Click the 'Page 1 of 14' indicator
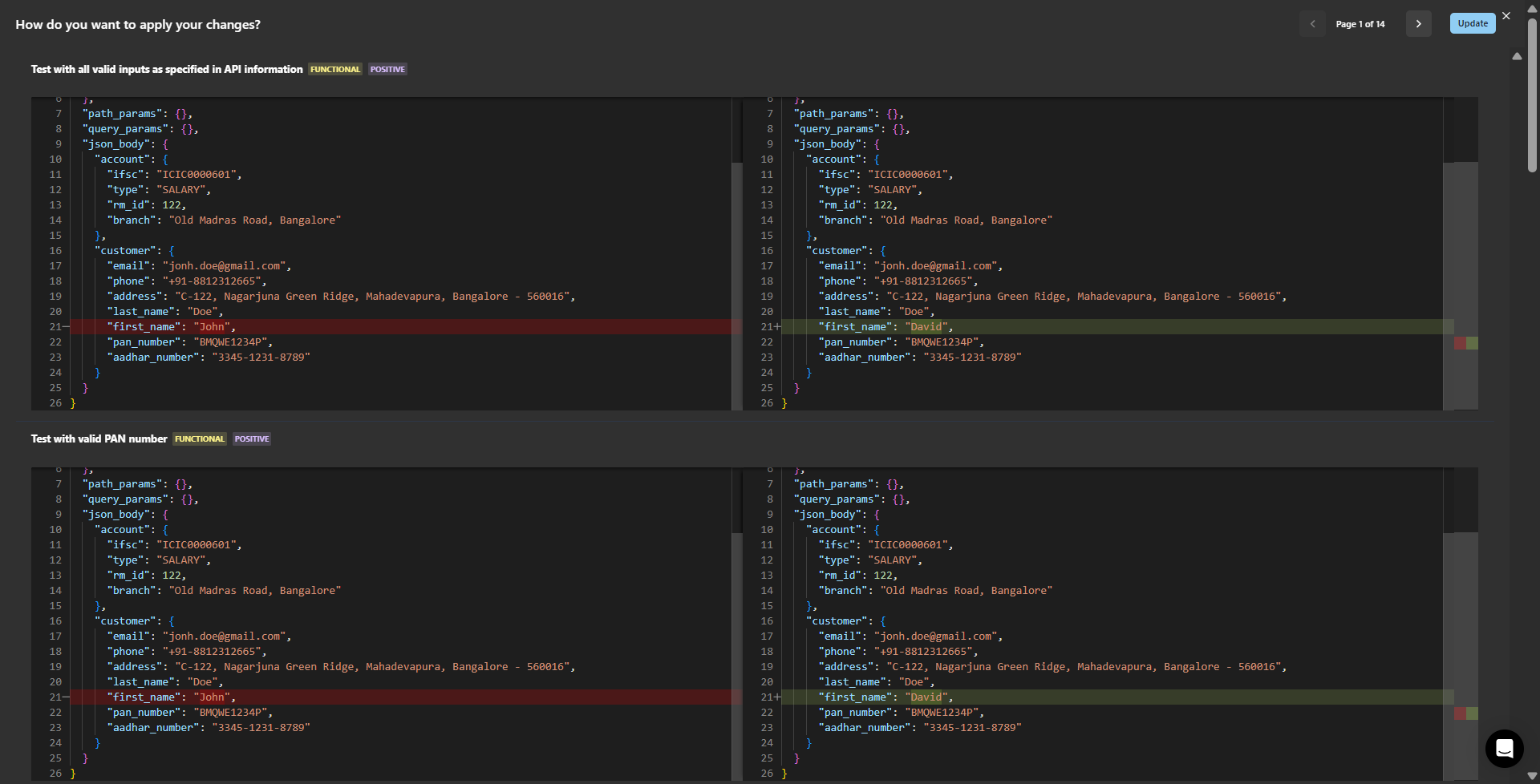Screen dimensions: 1540x784 coord(1360,24)
